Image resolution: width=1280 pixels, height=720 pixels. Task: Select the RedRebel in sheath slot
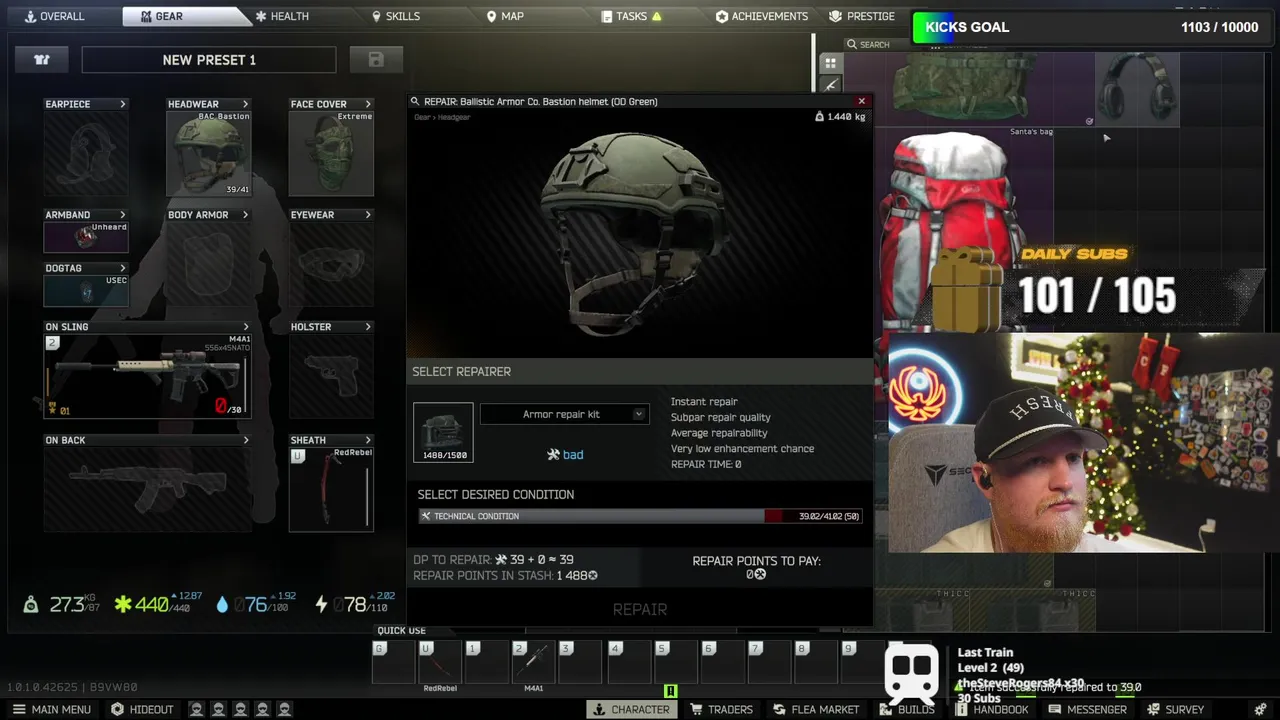click(x=331, y=488)
